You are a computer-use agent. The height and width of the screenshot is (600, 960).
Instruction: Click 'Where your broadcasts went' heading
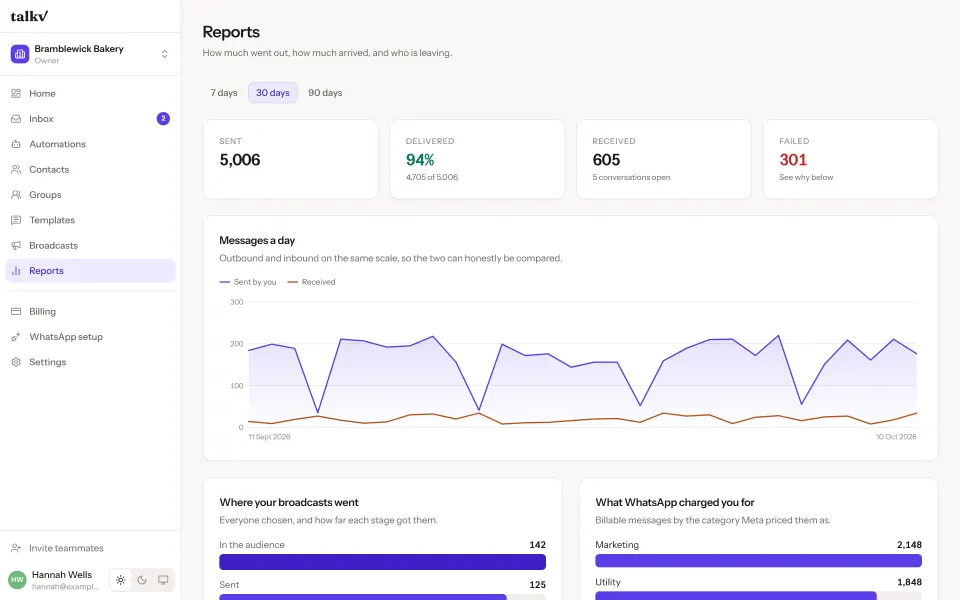point(289,503)
